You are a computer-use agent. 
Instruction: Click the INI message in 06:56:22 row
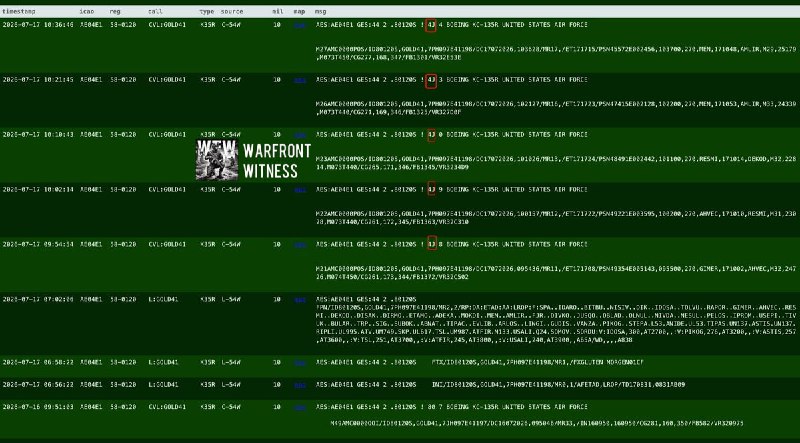558,385
